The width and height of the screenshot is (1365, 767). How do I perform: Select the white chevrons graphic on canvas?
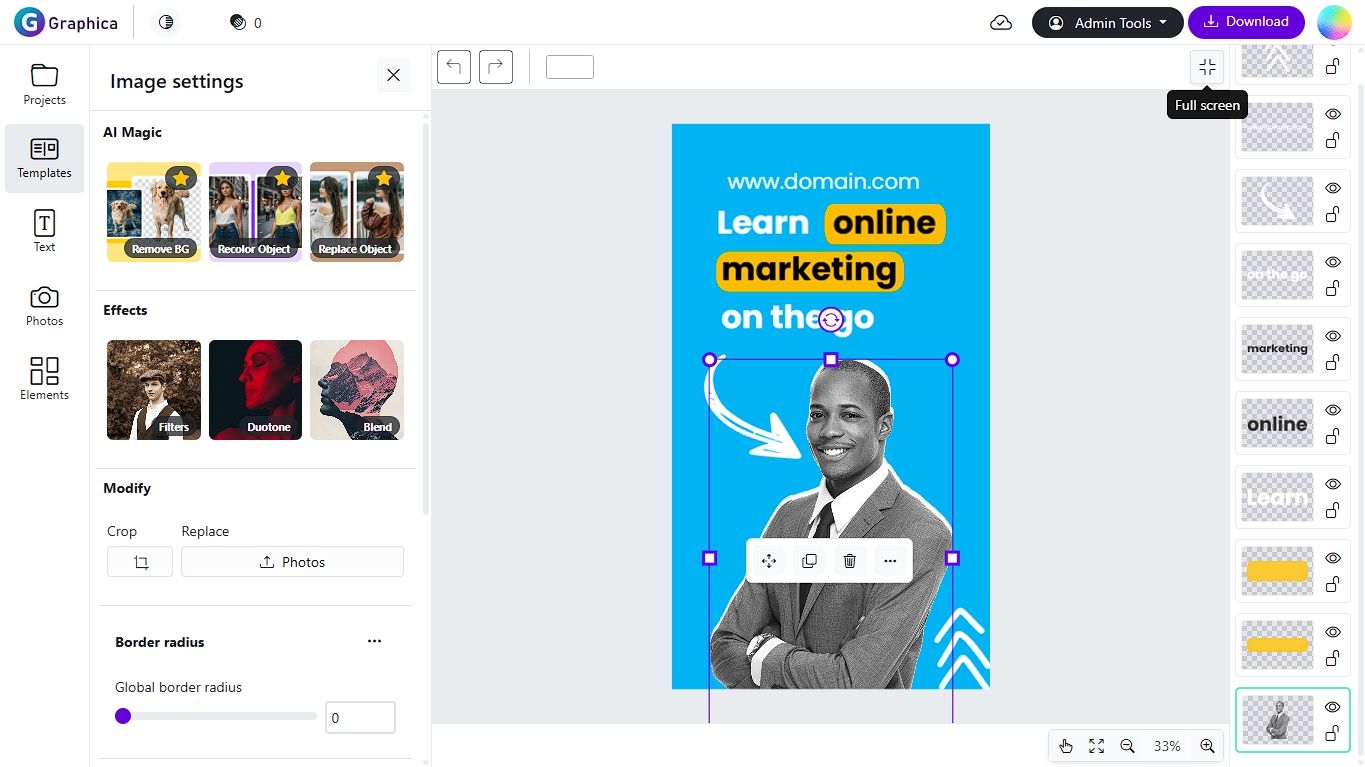(961, 647)
